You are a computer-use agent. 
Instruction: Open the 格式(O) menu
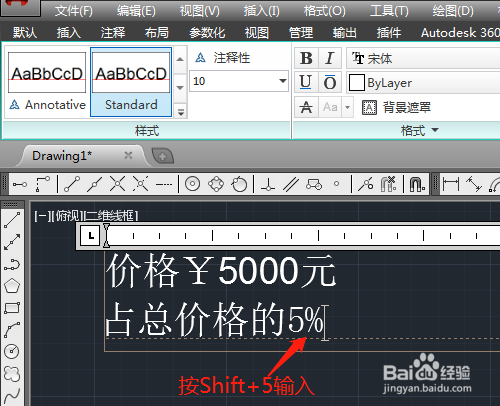(324, 11)
